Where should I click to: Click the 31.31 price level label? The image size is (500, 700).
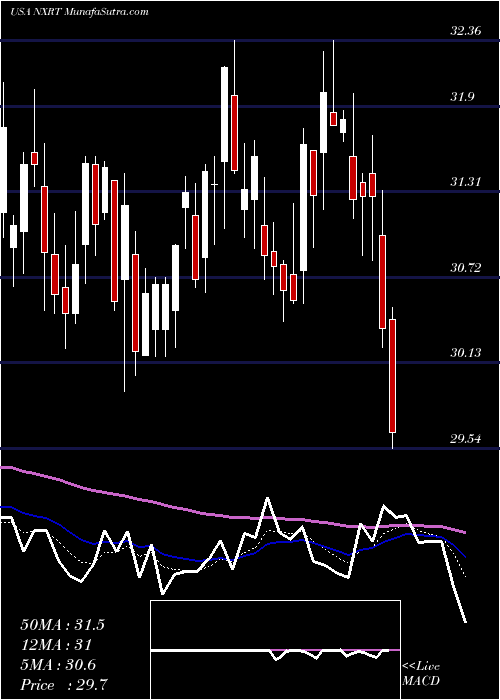click(465, 182)
